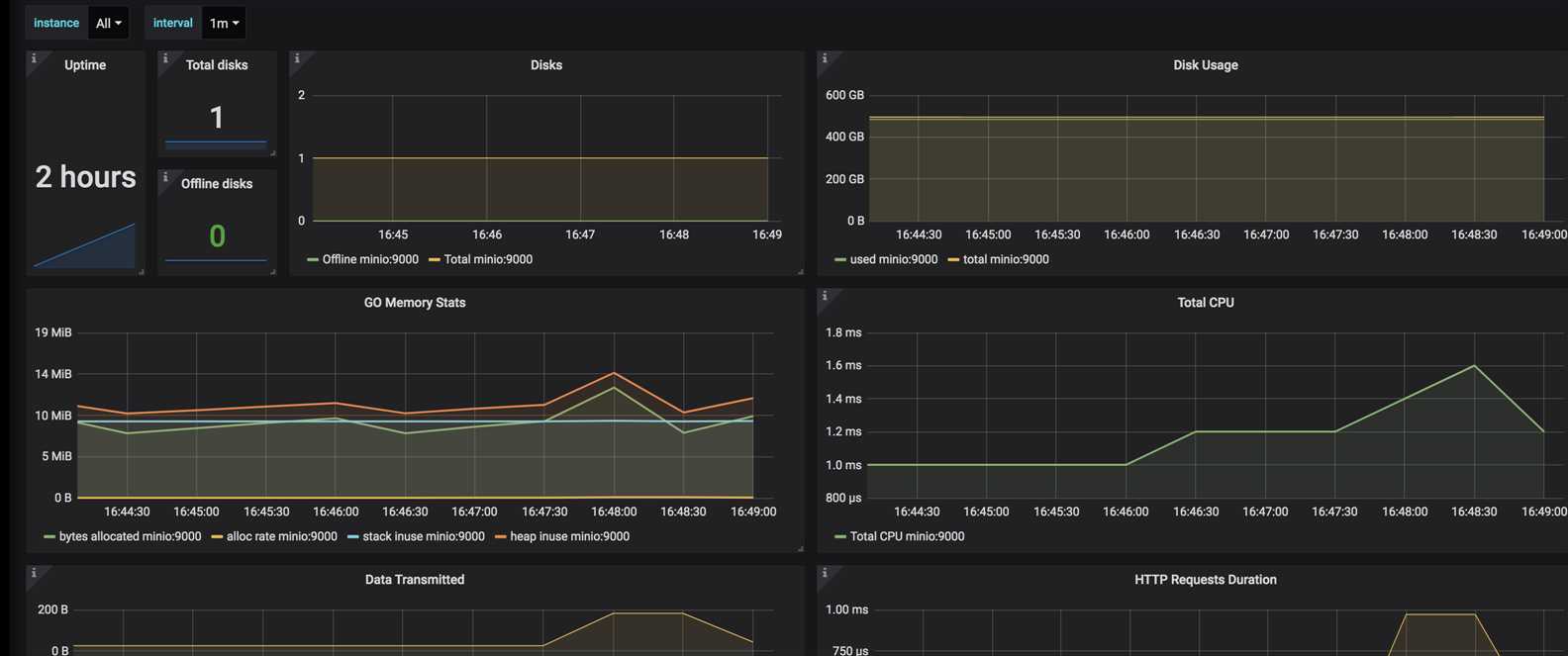The width and height of the screenshot is (1568, 656).
Task: Toggle the stack inuse minio:9000 legend series
Action: pos(424,536)
